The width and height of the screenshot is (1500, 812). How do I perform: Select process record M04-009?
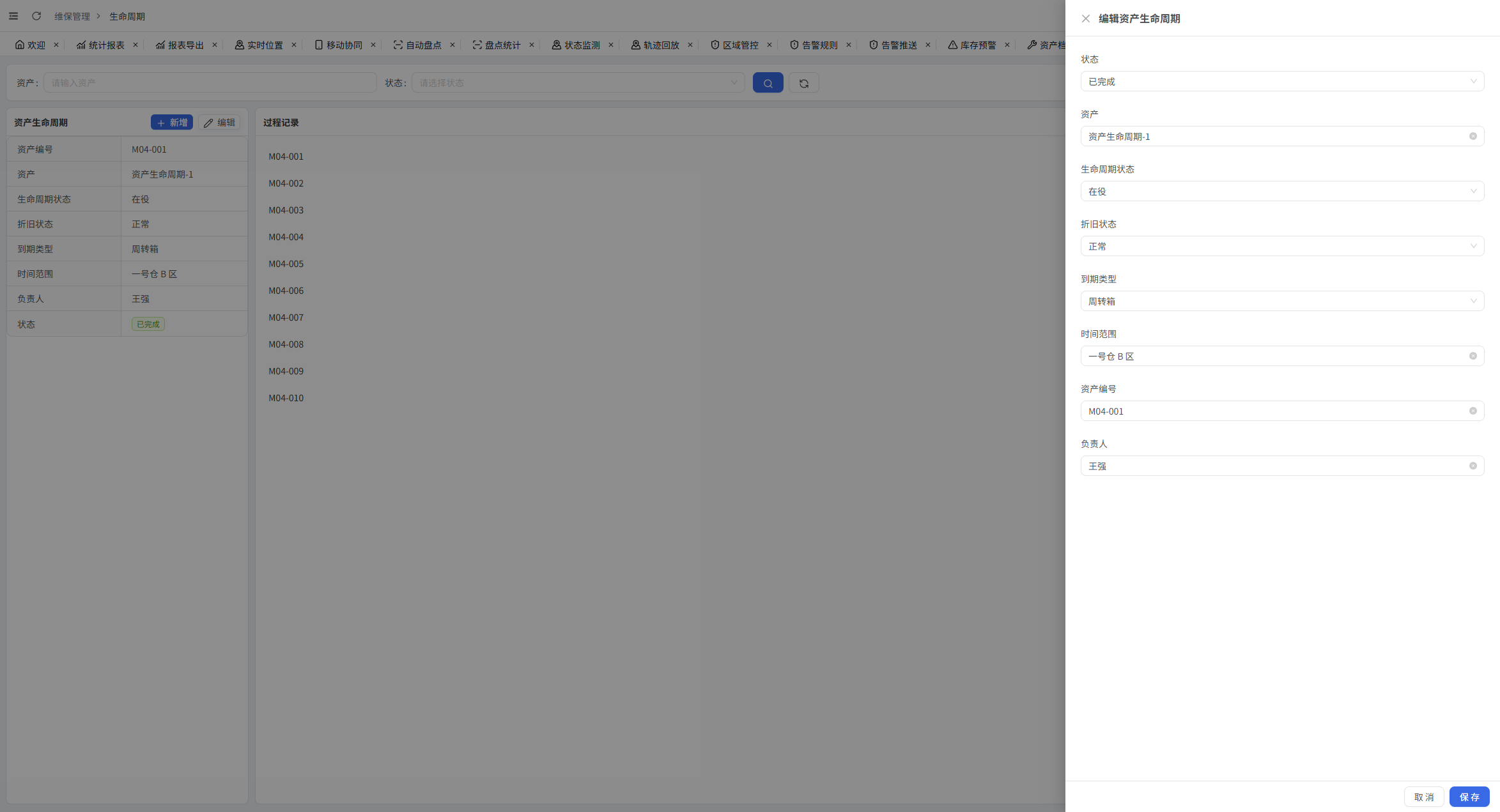(286, 371)
